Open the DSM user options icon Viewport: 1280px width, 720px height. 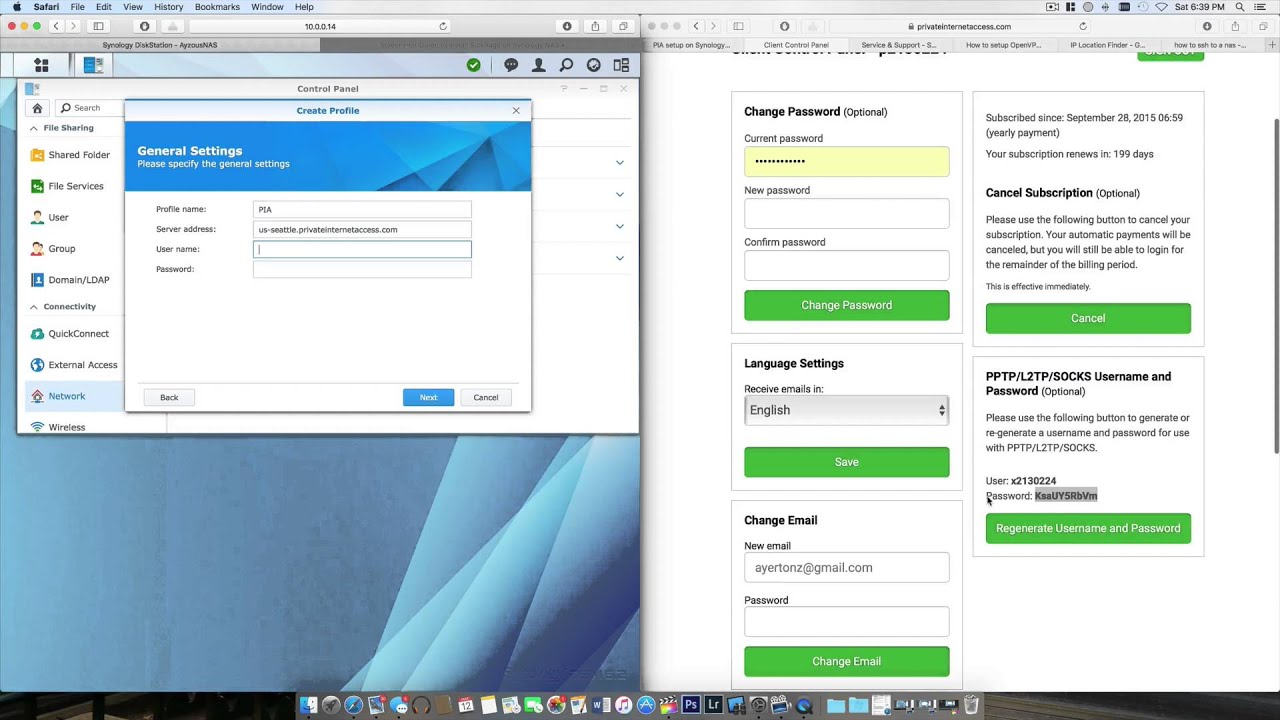[x=539, y=65]
